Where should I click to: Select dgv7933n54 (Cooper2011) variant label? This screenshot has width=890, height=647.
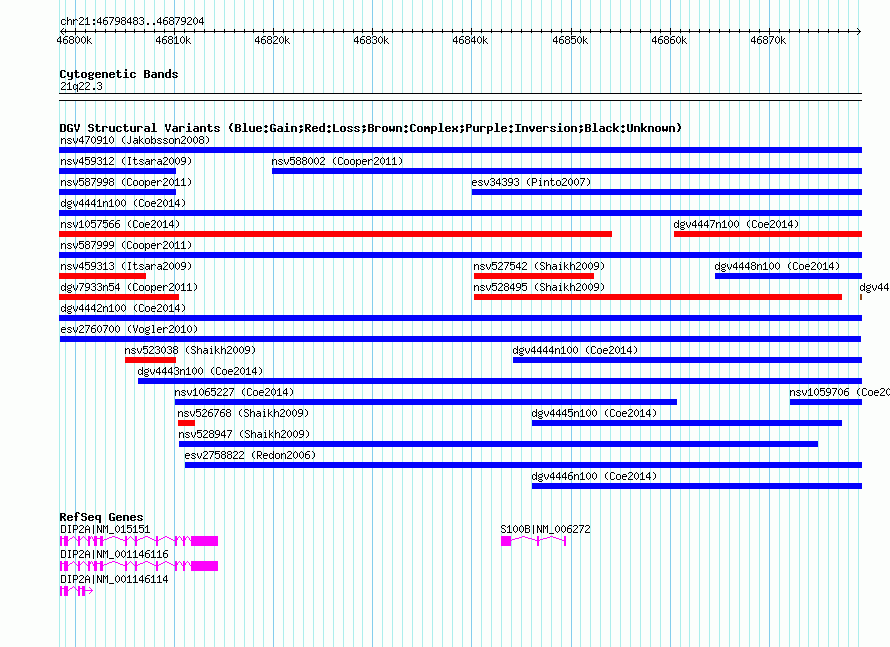point(129,287)
